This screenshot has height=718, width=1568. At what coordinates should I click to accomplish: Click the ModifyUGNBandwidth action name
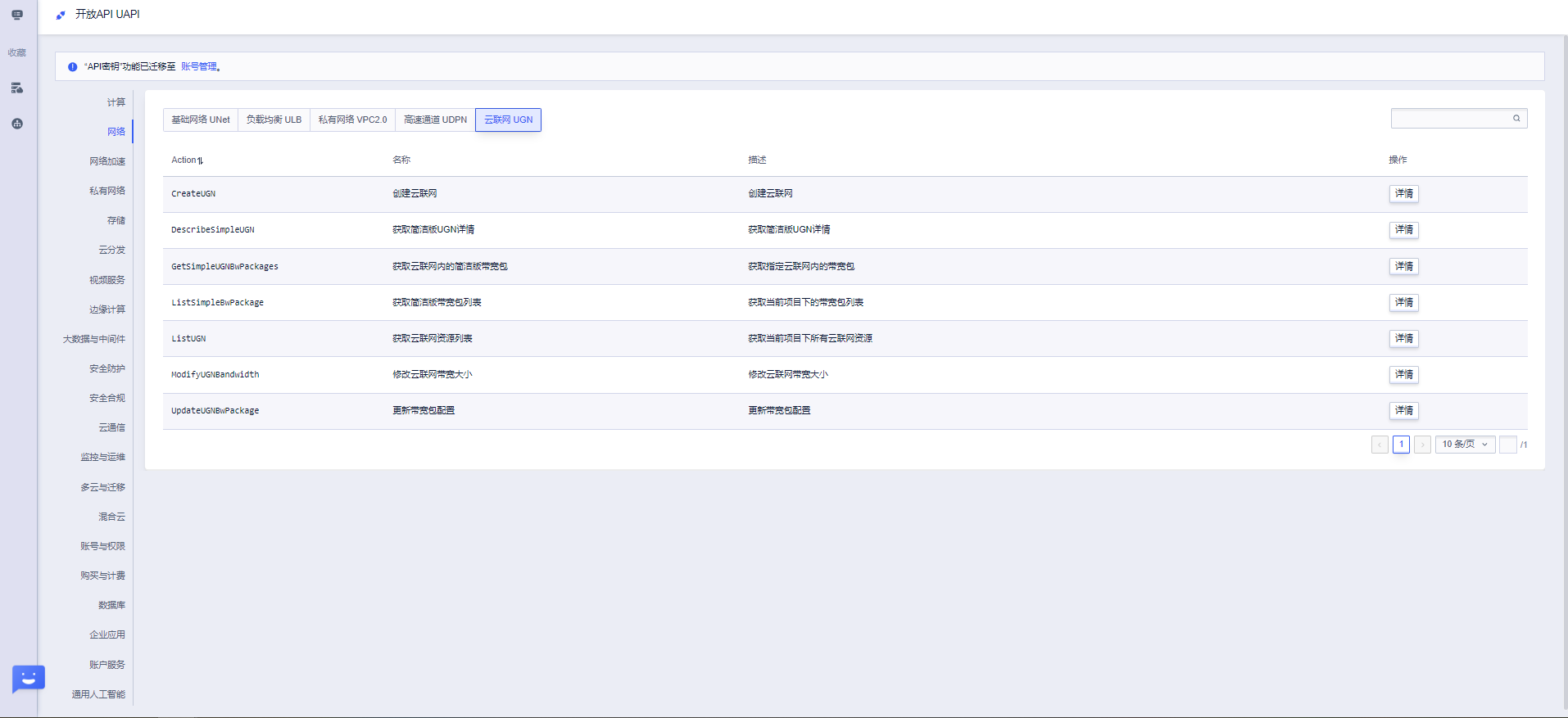215,374
